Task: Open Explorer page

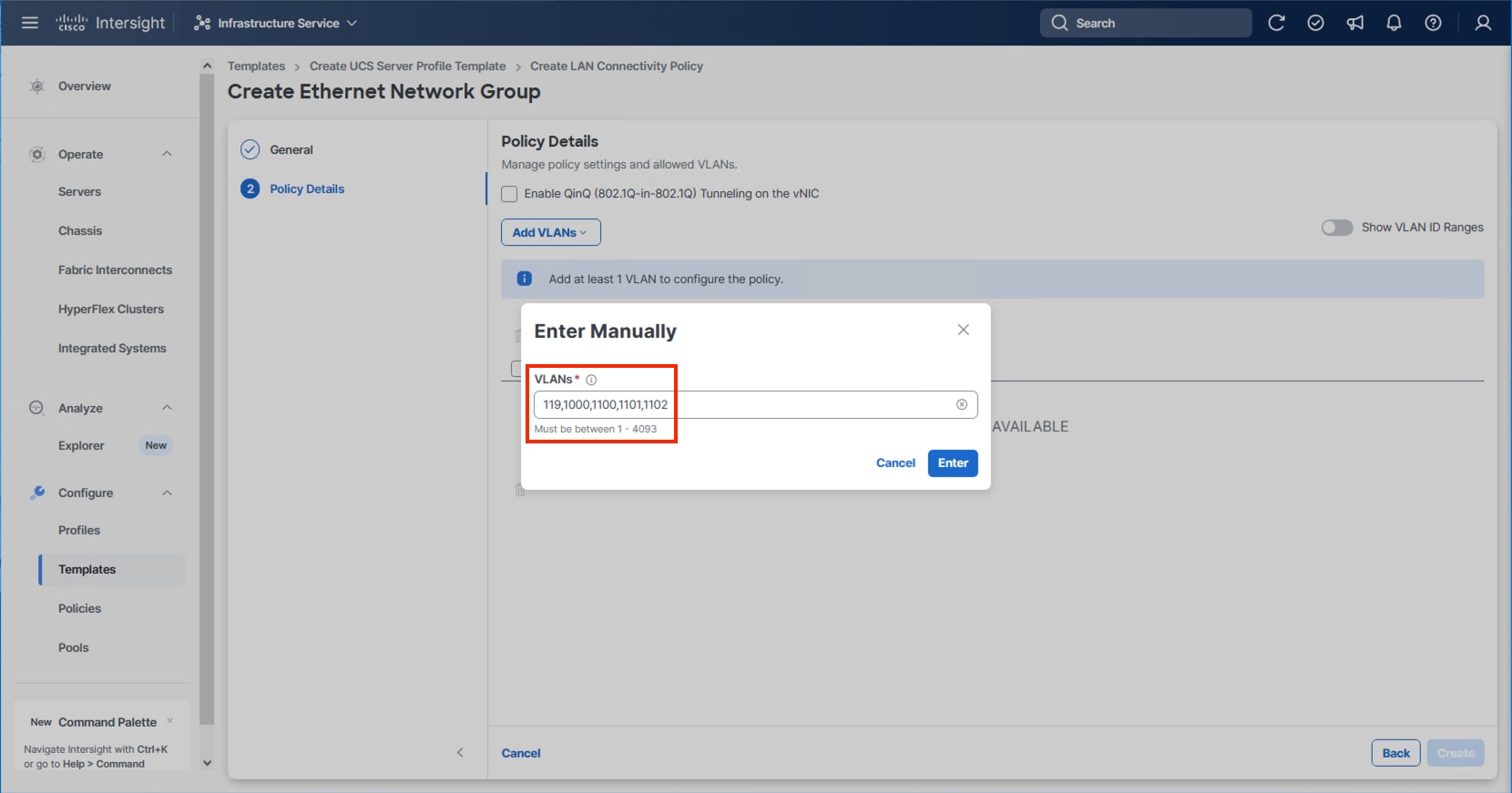Action: (81, 446)
